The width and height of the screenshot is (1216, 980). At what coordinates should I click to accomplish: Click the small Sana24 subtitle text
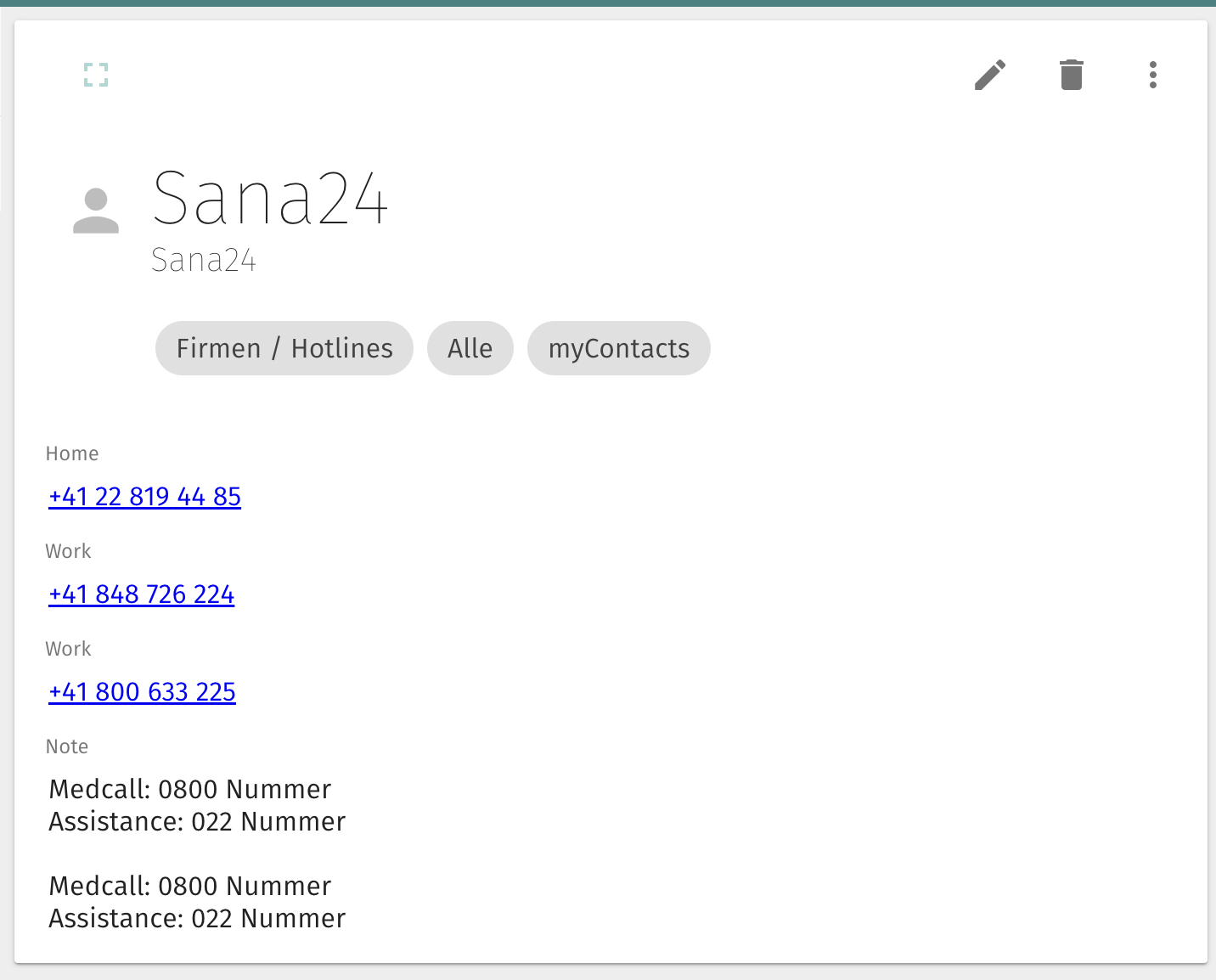point(204,260)
